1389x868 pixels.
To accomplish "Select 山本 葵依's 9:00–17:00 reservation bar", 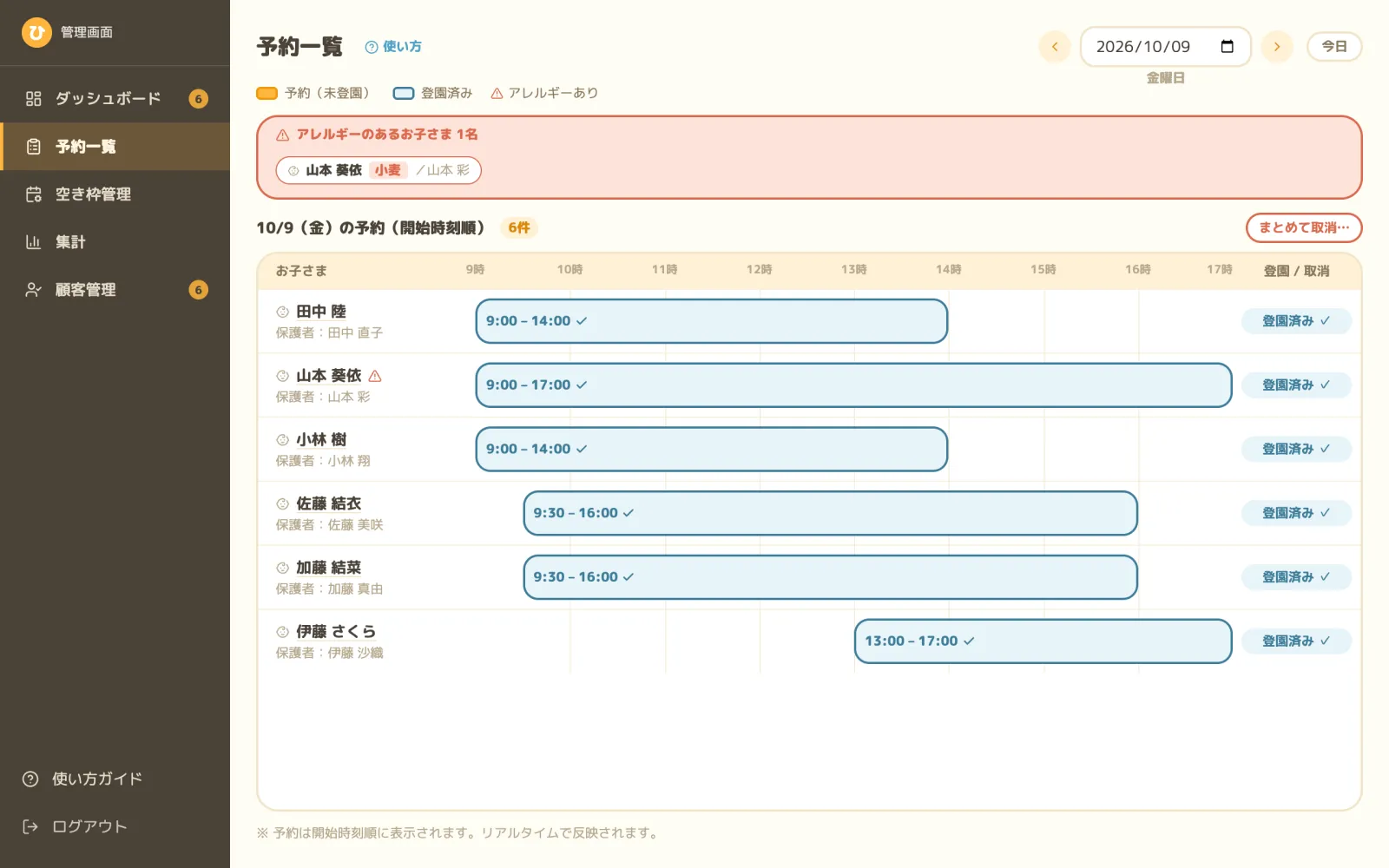I will click(x=853, y=385).
